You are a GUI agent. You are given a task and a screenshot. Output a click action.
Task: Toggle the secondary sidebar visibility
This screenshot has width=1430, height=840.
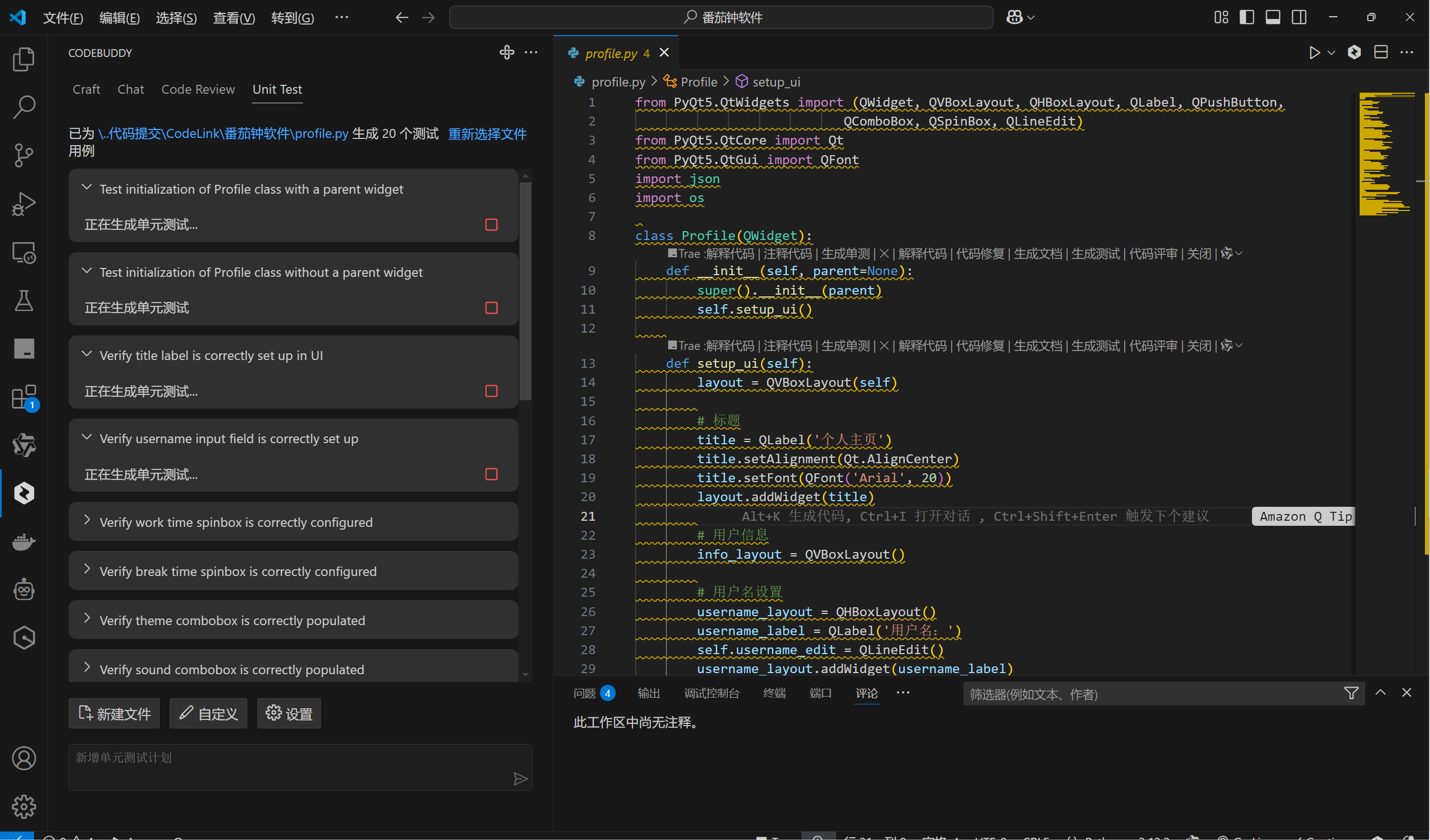(x=1298, y=17)
